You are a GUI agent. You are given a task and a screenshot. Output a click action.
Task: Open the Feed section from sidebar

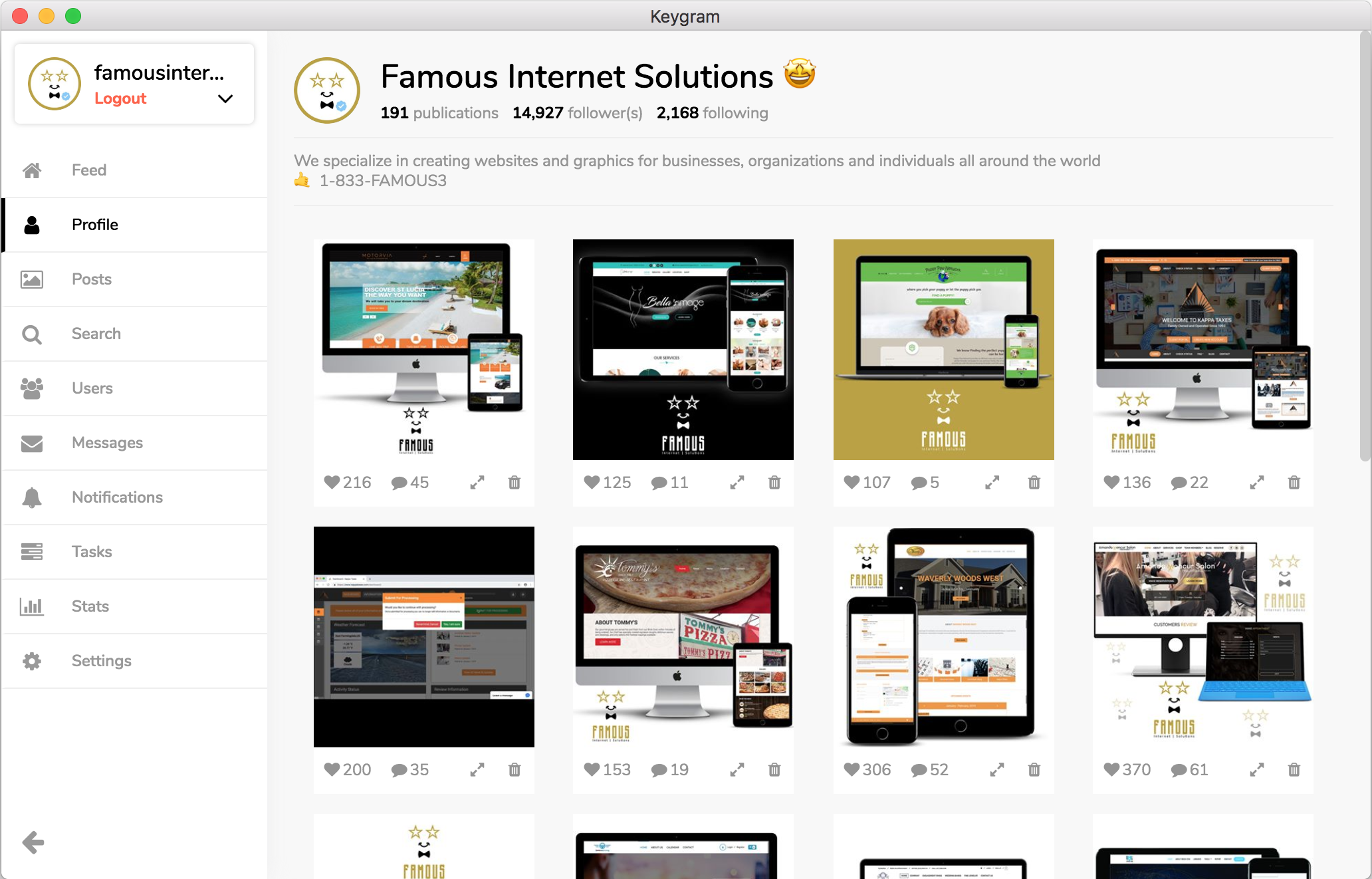pos(88,170)
